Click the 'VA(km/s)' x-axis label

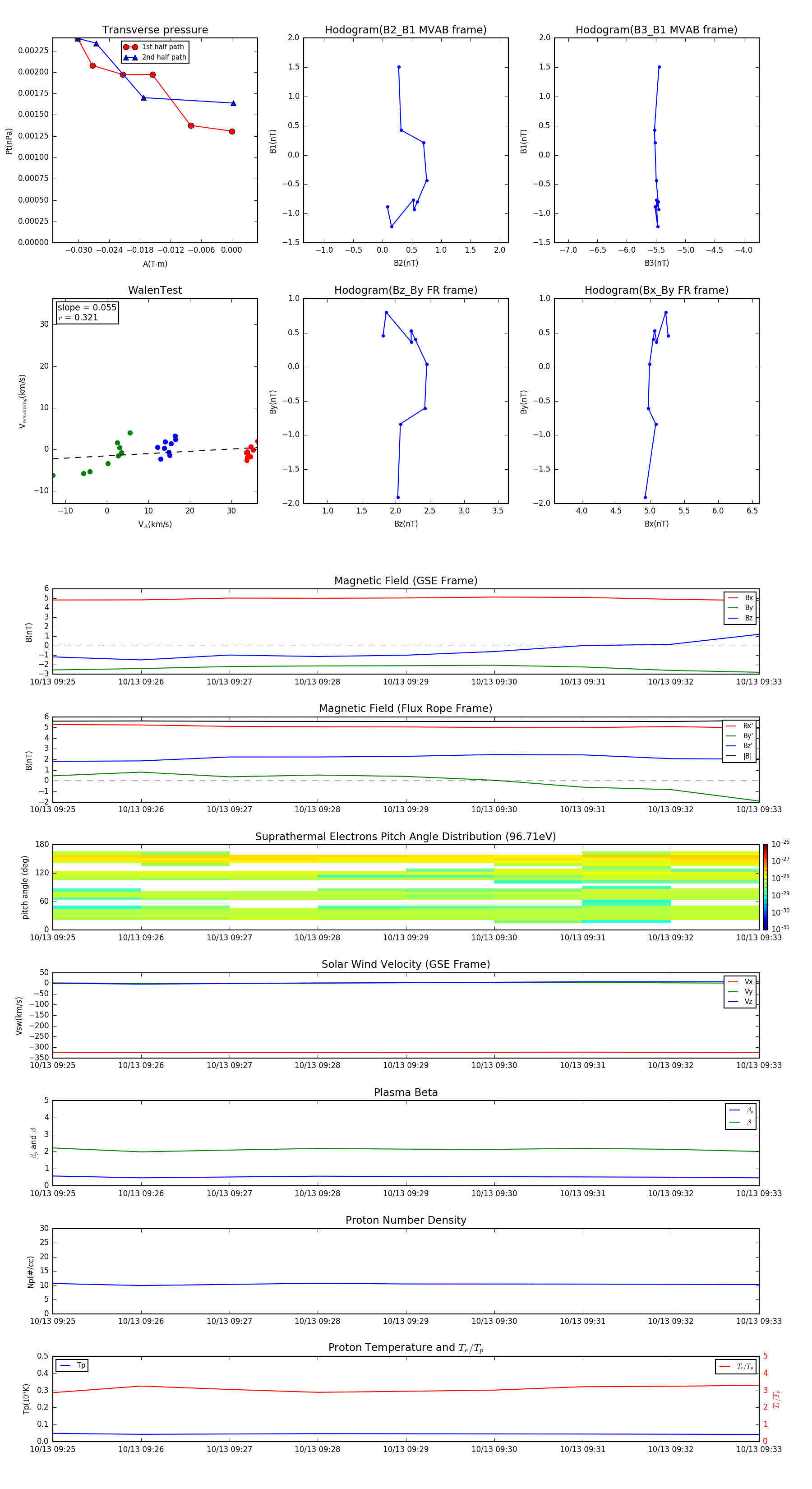point(155,524)
